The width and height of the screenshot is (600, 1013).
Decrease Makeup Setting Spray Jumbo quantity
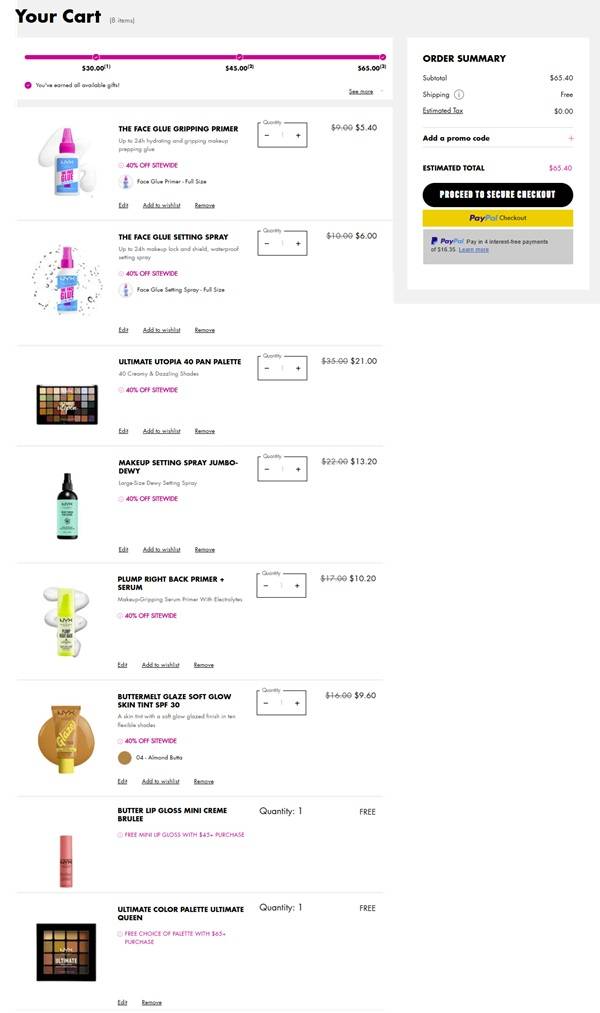[x=267, y=469]
